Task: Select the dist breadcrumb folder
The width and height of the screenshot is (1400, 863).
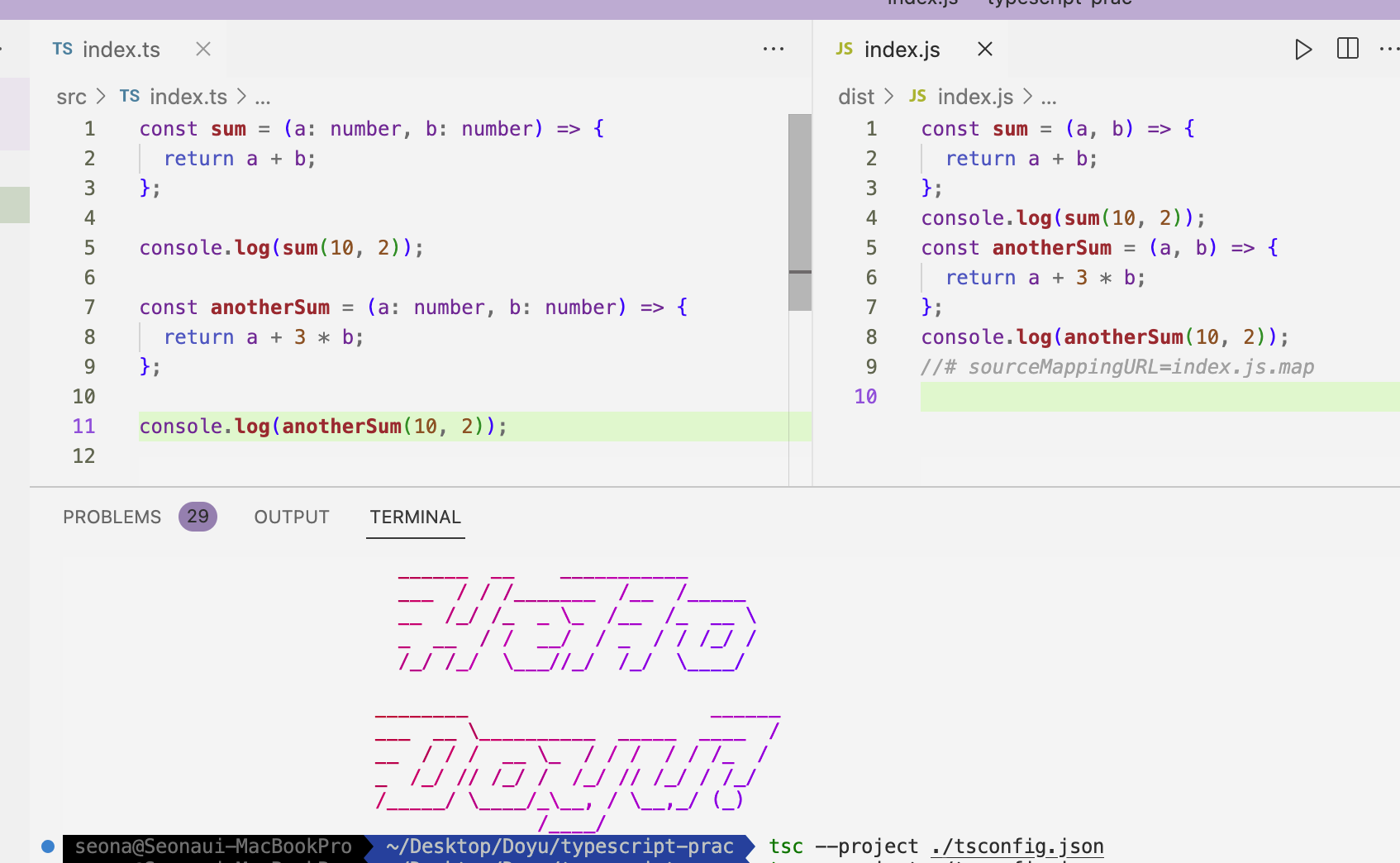Action: [x=856, y=97]
